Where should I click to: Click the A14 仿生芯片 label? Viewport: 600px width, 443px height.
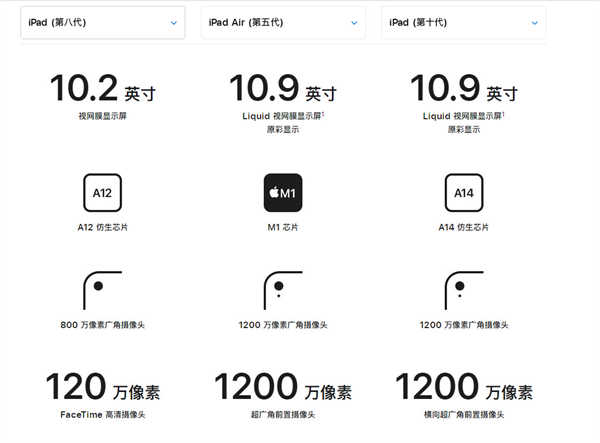[x=464, y=228]
